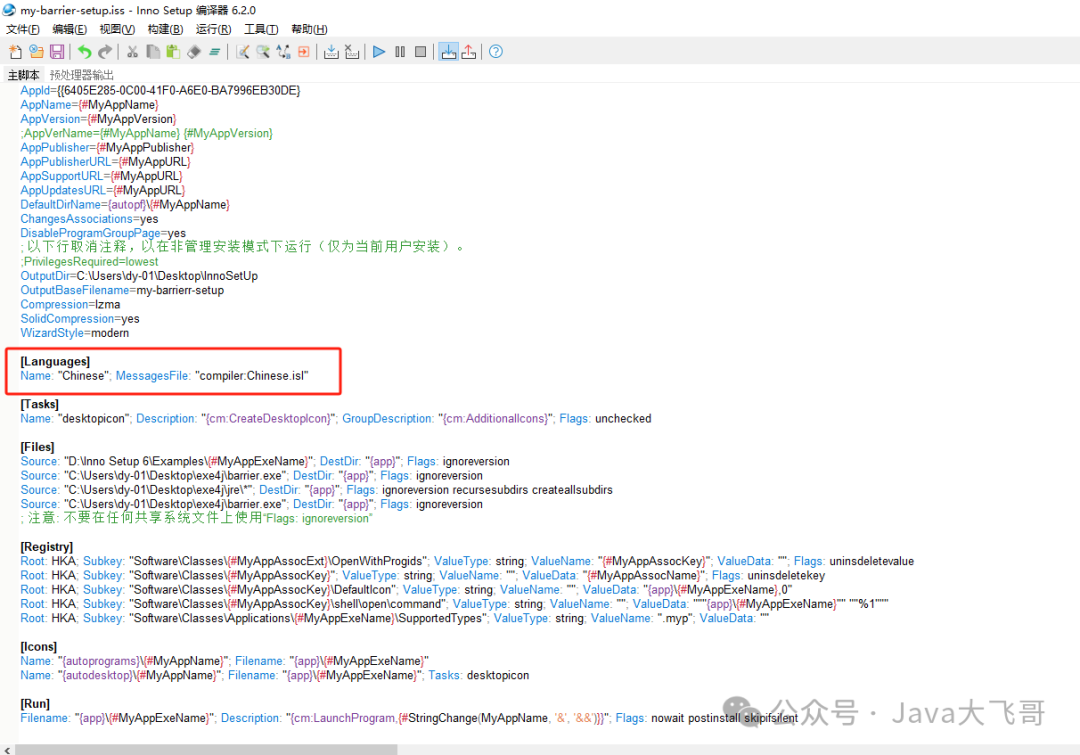This screenshot has width=1080, height=755.
Task: Open the 视图(V) menu
Action: [117, 29]
